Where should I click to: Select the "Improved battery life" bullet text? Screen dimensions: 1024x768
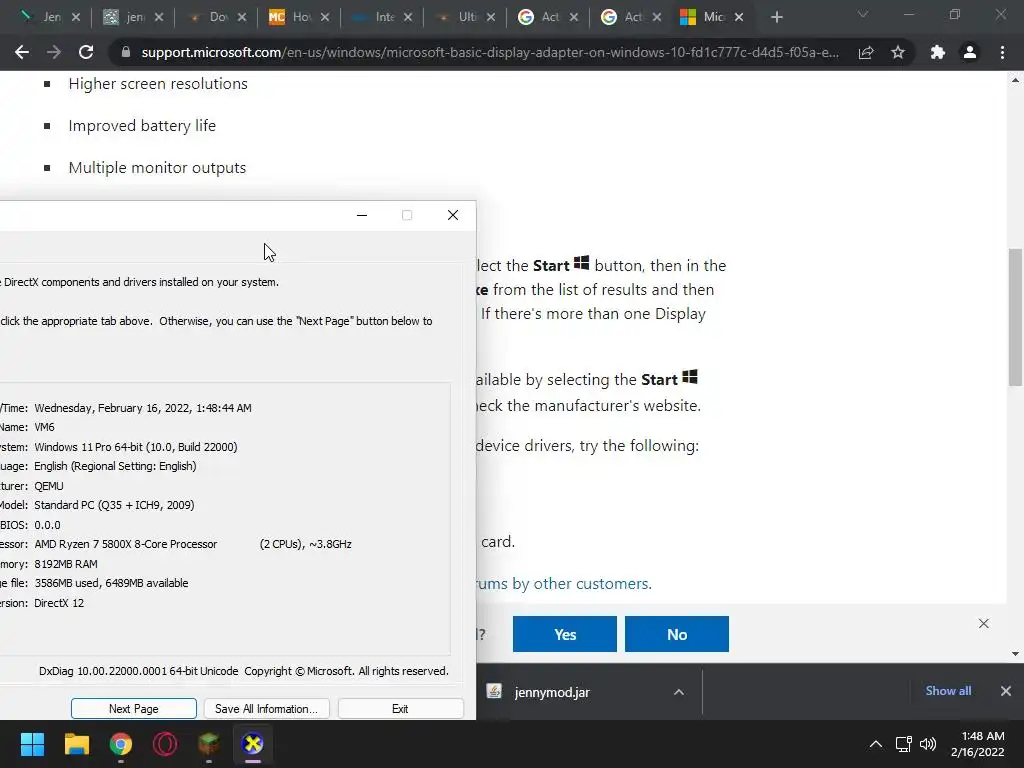142,125
